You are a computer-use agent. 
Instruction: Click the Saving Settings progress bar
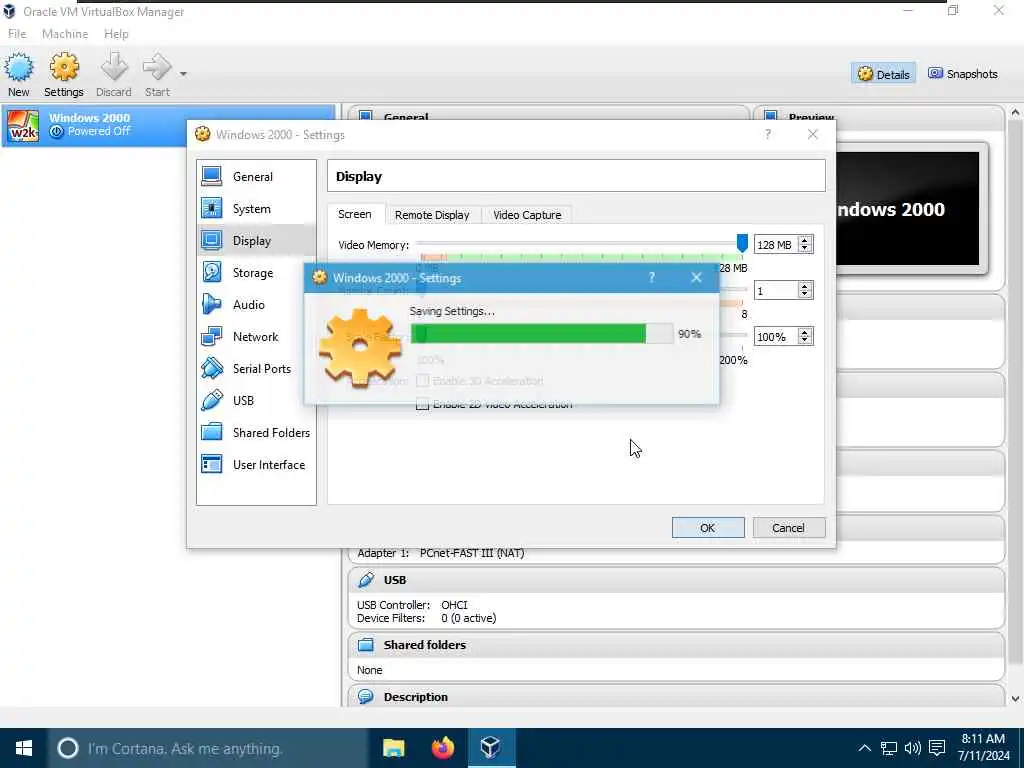[542, 334]
